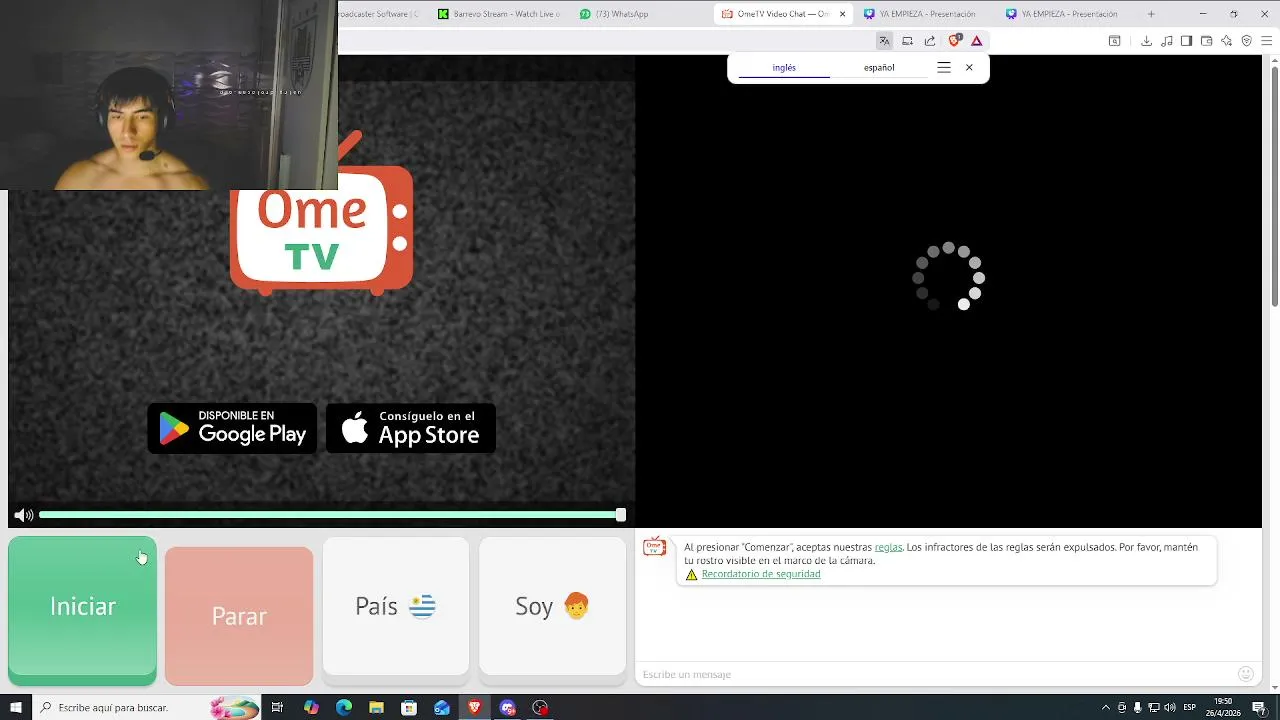The height and width of the screenshot is (720, 1280).
Task: Mute the video volume speaker icon
Action: [x=24, y=515]
